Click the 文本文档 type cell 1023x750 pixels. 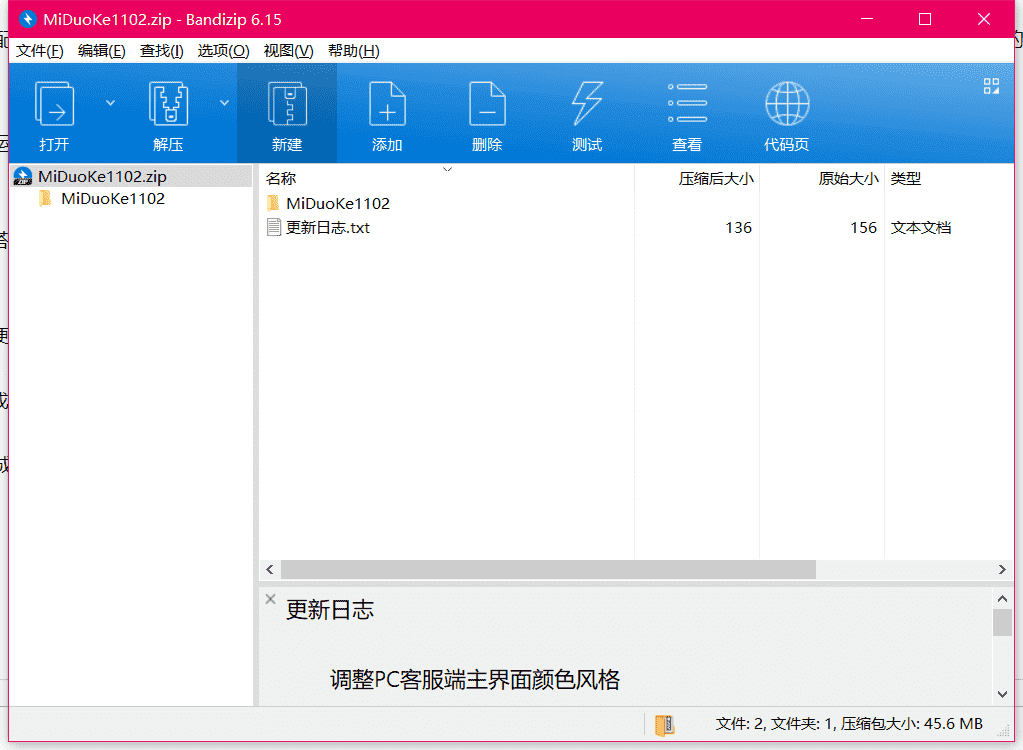[x=921, y=228]
